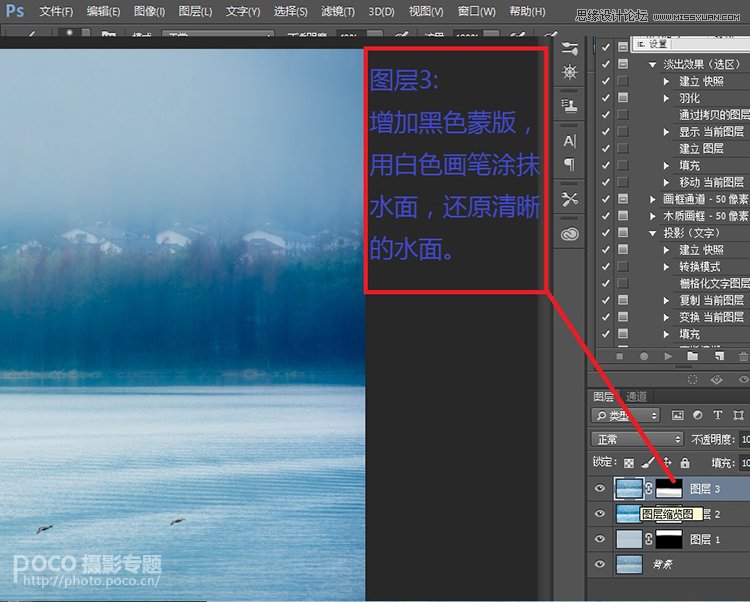Create new action set folder

[692, 356]
